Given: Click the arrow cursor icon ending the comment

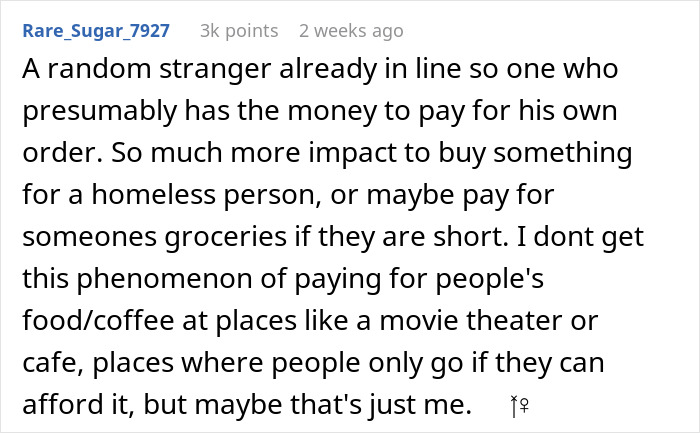Looking at the screenshot, I should click(514, 407).
